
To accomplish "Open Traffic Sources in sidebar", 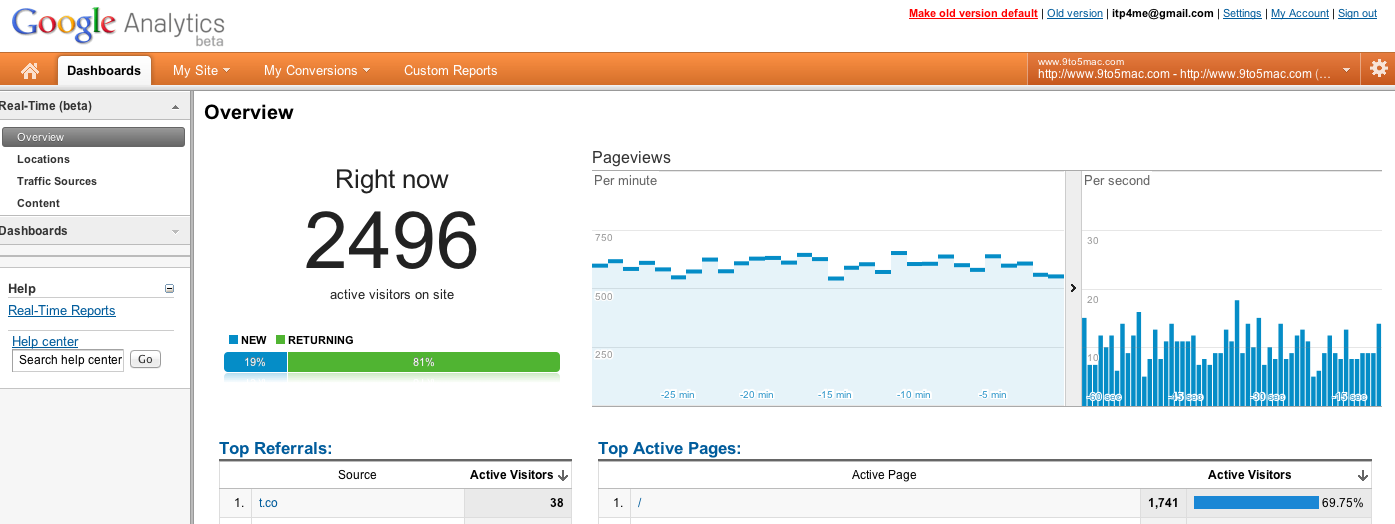I will (x=57, y=181).
